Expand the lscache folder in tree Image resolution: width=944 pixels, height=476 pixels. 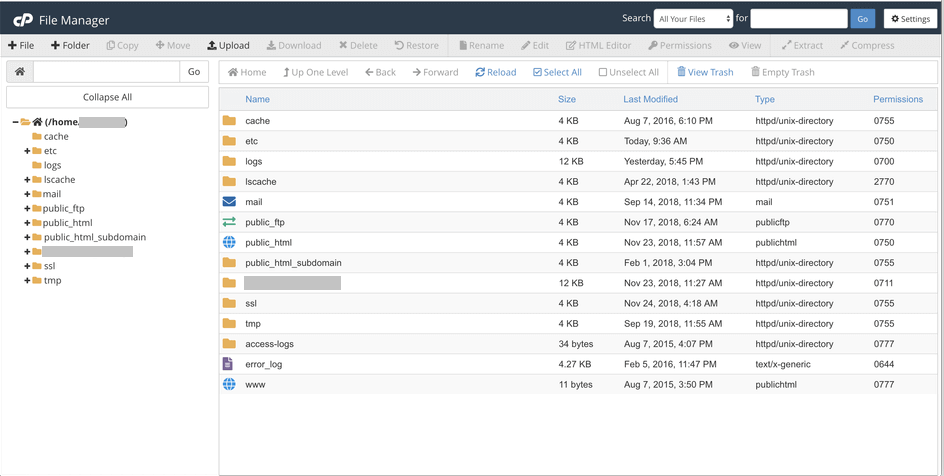pyautogui.click(x=27, y=180)
